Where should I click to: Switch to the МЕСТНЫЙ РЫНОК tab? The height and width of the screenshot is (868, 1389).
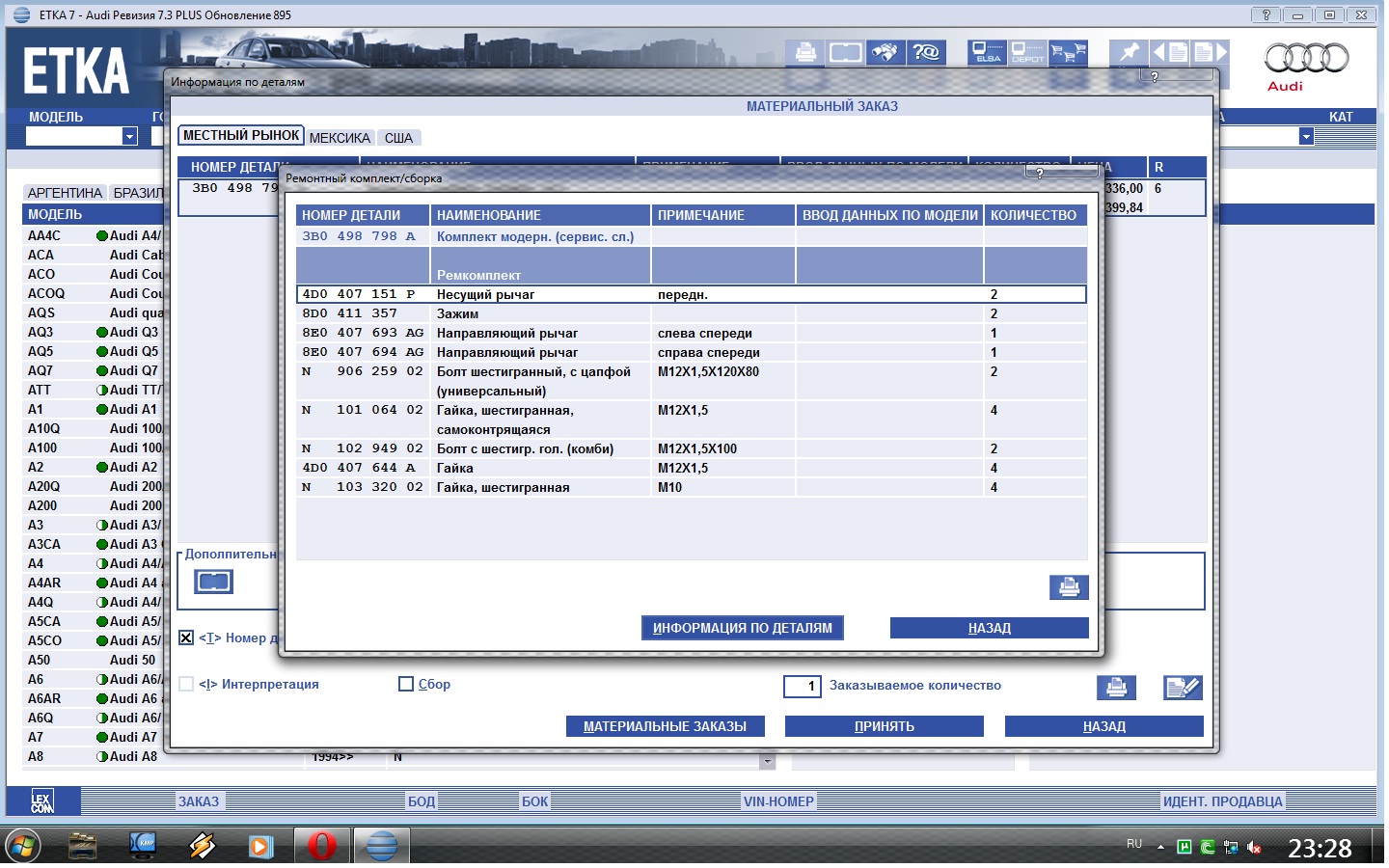241,136
